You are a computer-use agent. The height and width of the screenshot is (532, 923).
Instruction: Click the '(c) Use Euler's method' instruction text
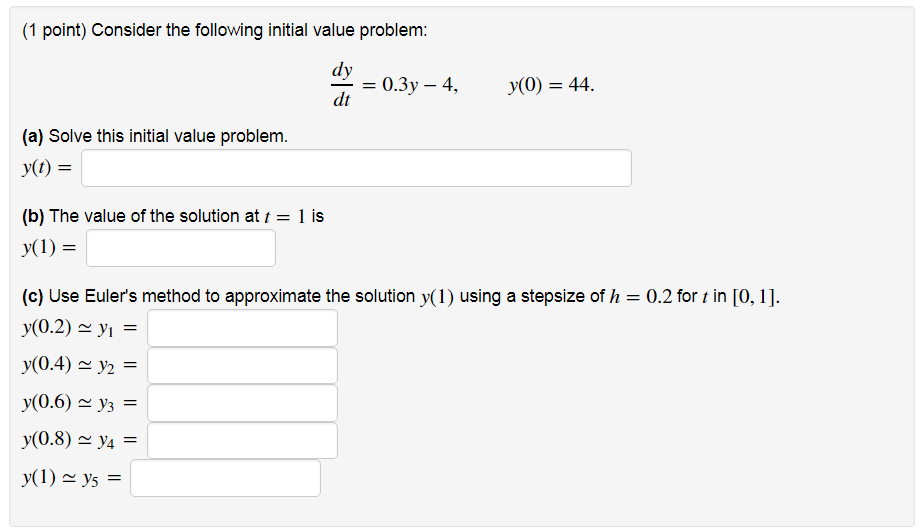tap(401, 296)
